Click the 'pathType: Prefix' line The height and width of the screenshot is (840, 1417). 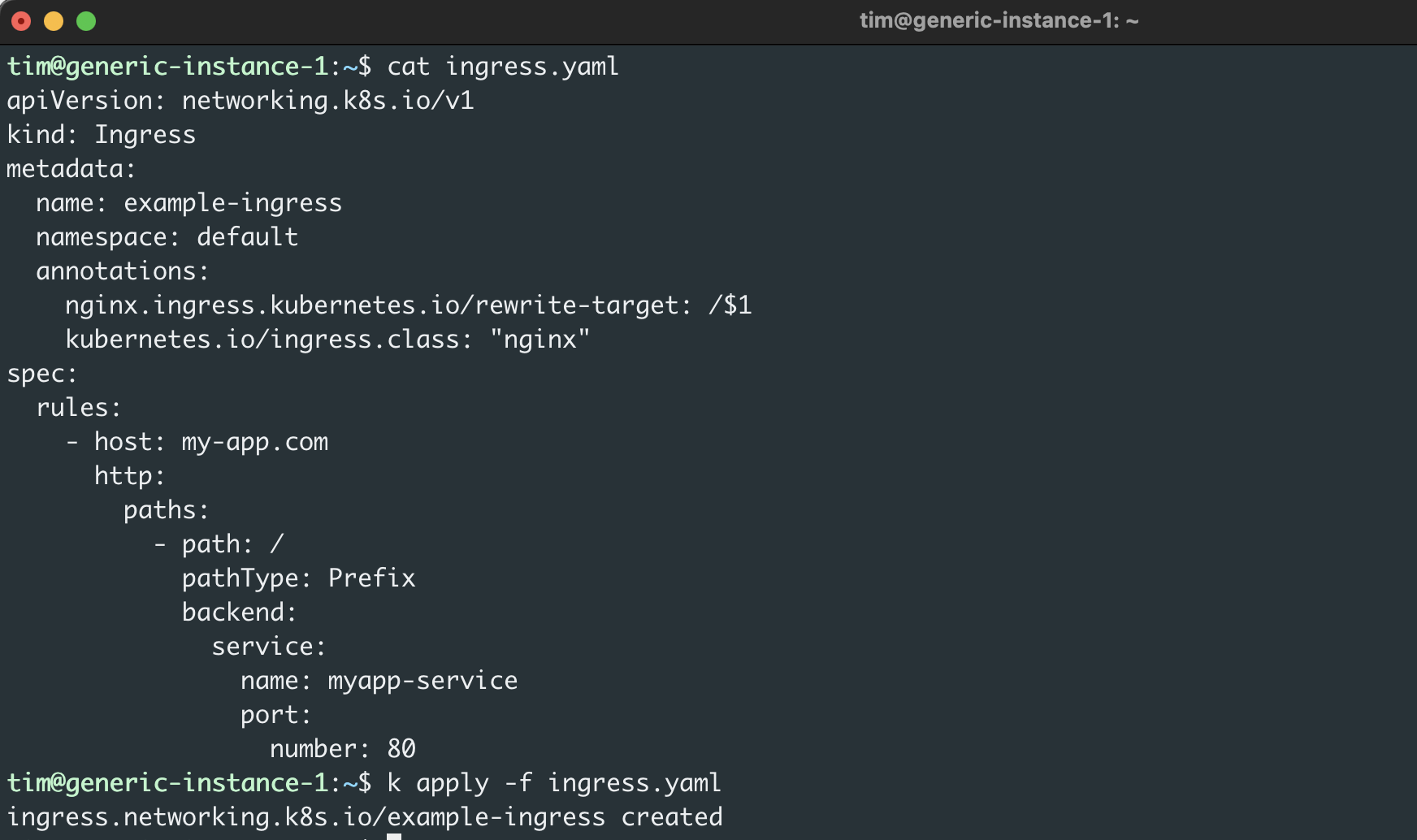point(298,578)
